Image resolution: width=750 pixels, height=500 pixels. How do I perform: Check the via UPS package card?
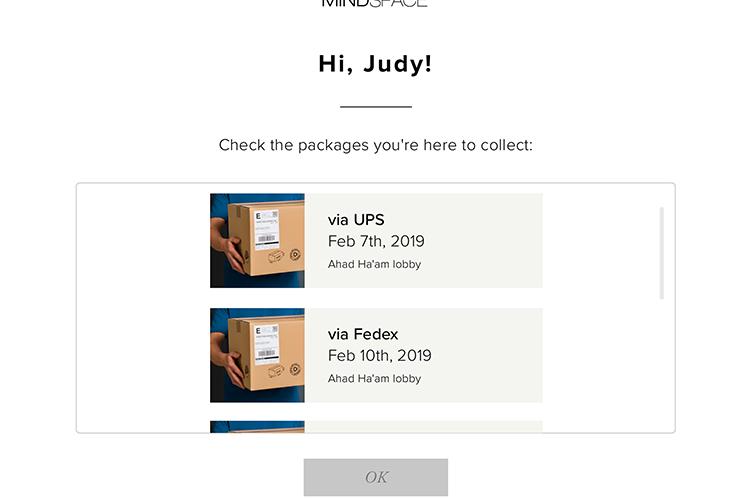pyautogui.click(x=376, y=241)
